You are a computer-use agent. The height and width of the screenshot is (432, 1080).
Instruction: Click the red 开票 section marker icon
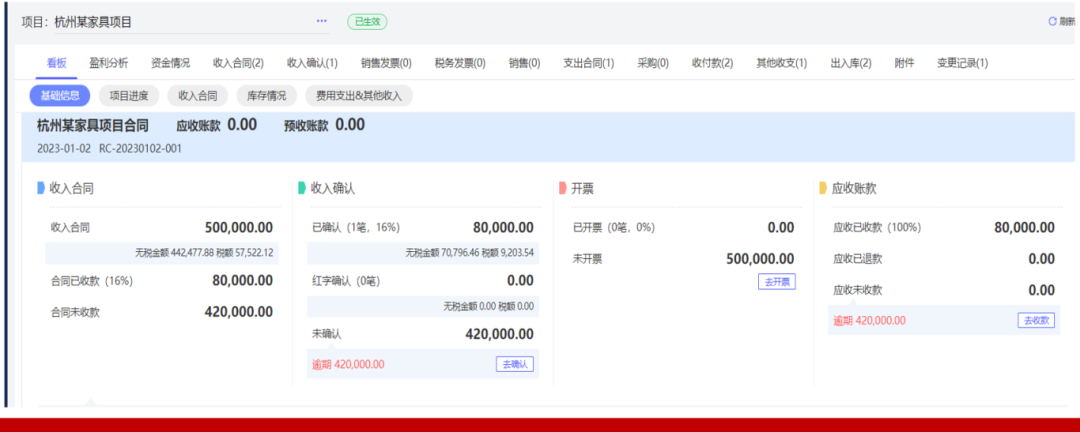(x=563, y=188)
